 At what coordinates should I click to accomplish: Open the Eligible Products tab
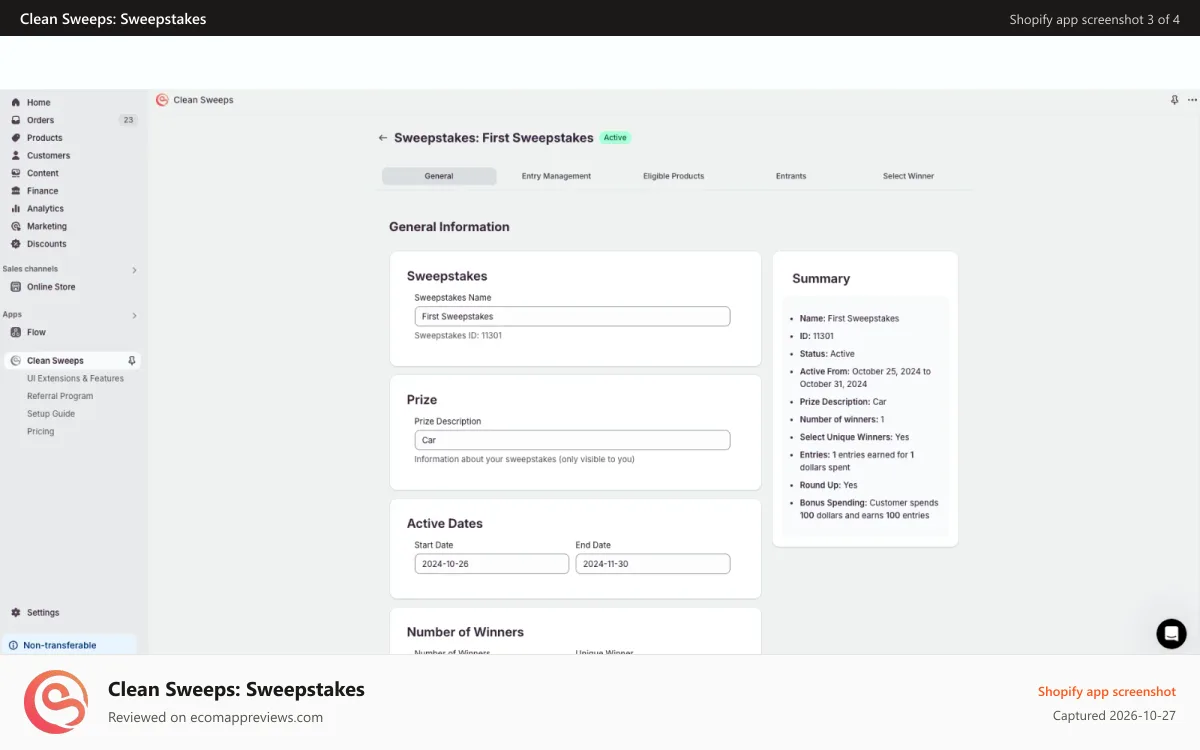(673, 176)
